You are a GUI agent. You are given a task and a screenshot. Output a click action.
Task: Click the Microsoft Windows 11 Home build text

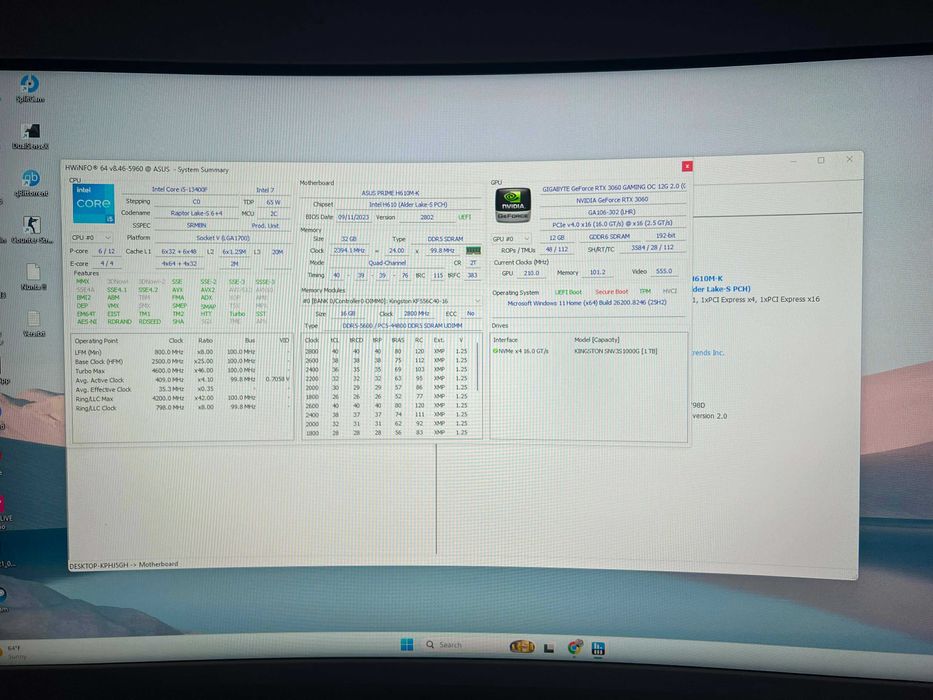(x=587, y=303)
